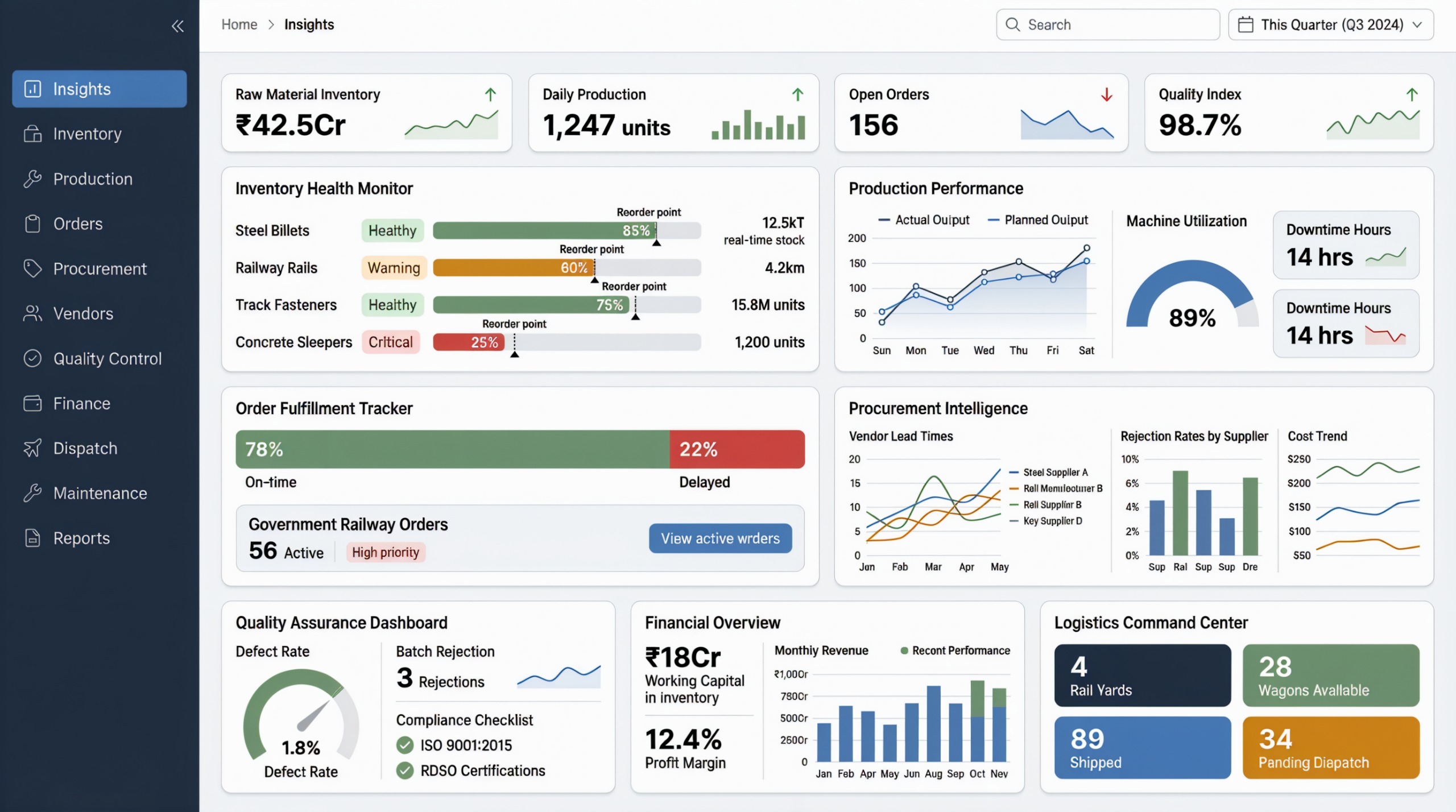Navigate to Home breadcrumb link
The image size is (1456, 812).
[239, 24]
